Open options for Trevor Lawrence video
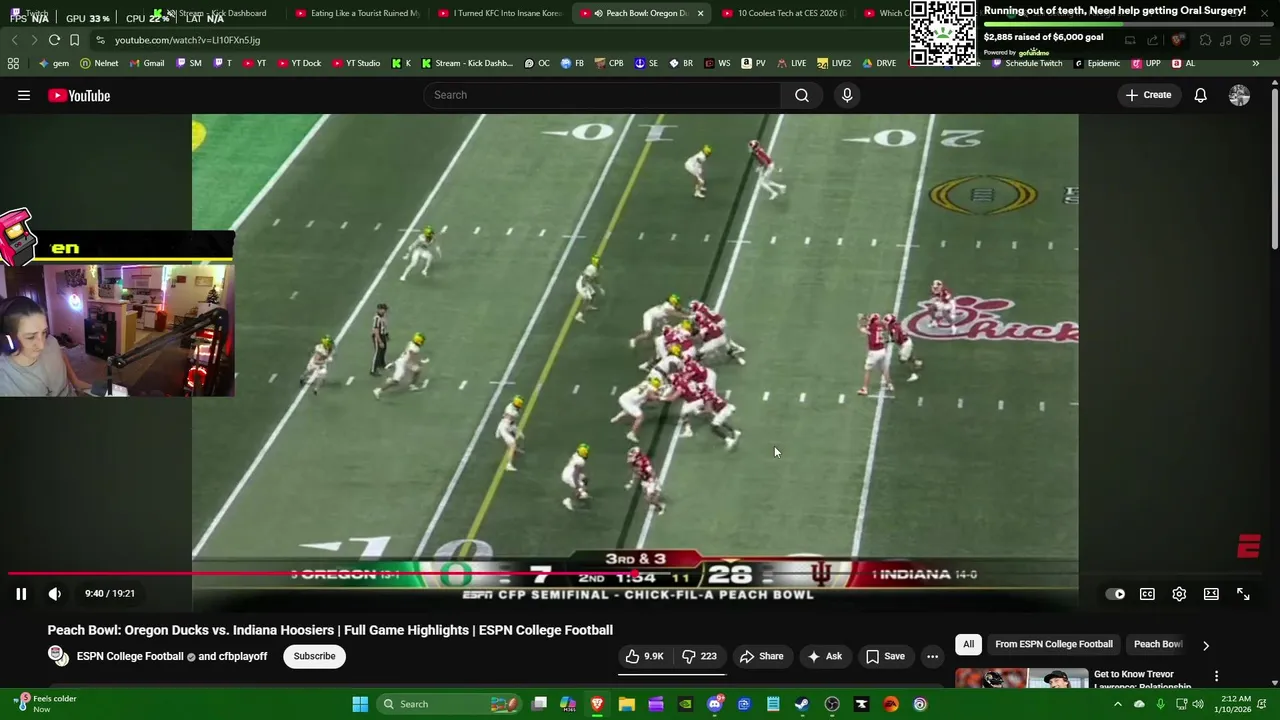Image resolution: width=1280 pixels, height=720 pixels. (x=1216, y=677)
